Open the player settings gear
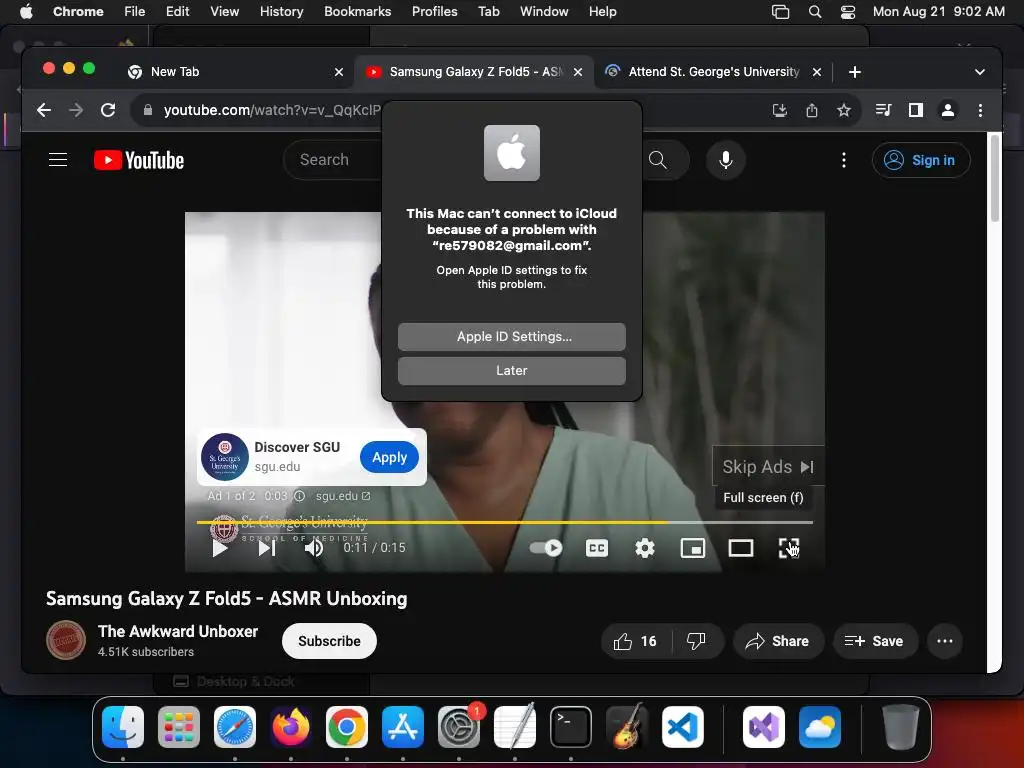The width and height of the screenshot is (1024, 768). point(645,548)
